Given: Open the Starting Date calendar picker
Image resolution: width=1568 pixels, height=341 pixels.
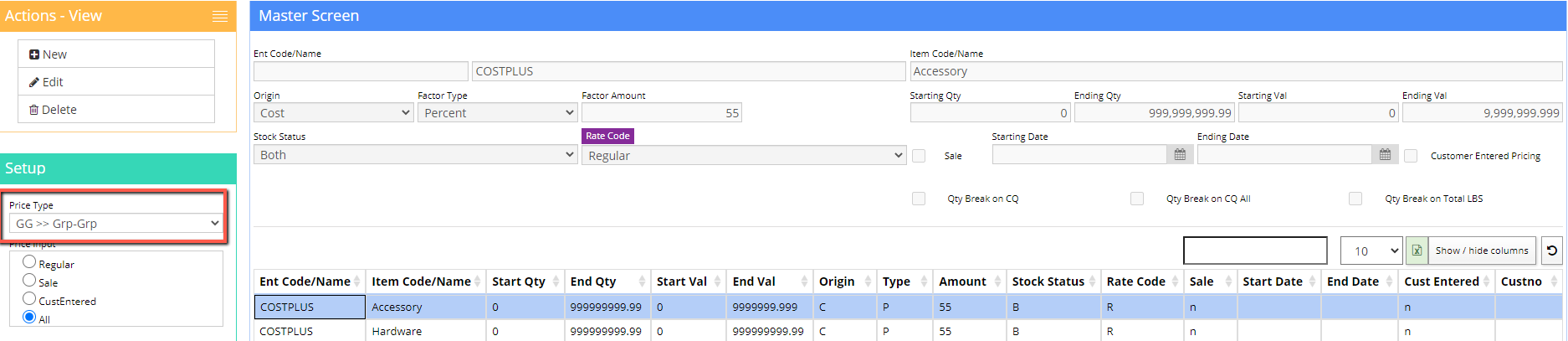Looking at the screenshot, I should [1180, 155].
